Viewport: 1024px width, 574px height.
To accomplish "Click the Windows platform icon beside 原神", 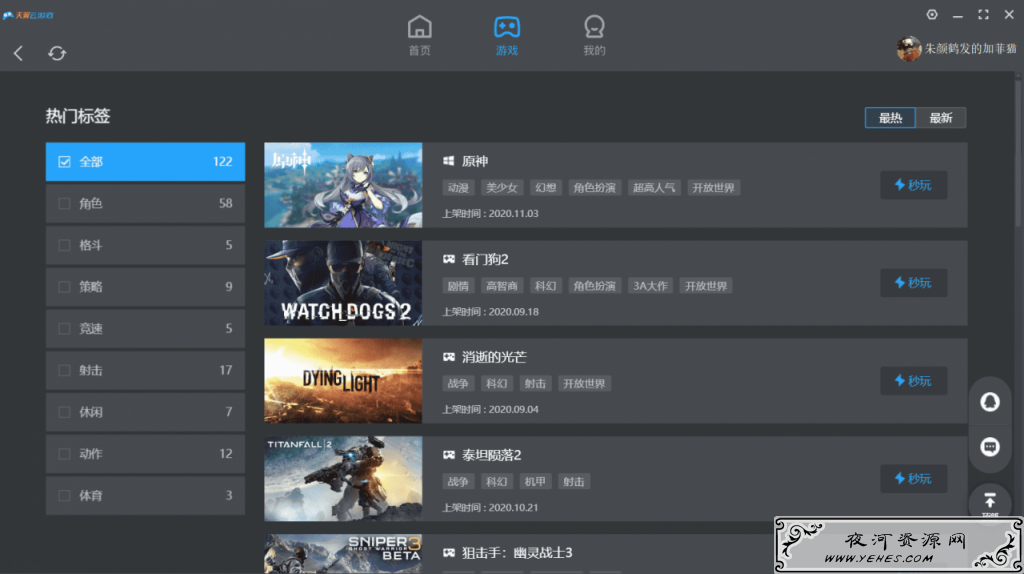I will (x=449, y=161).
